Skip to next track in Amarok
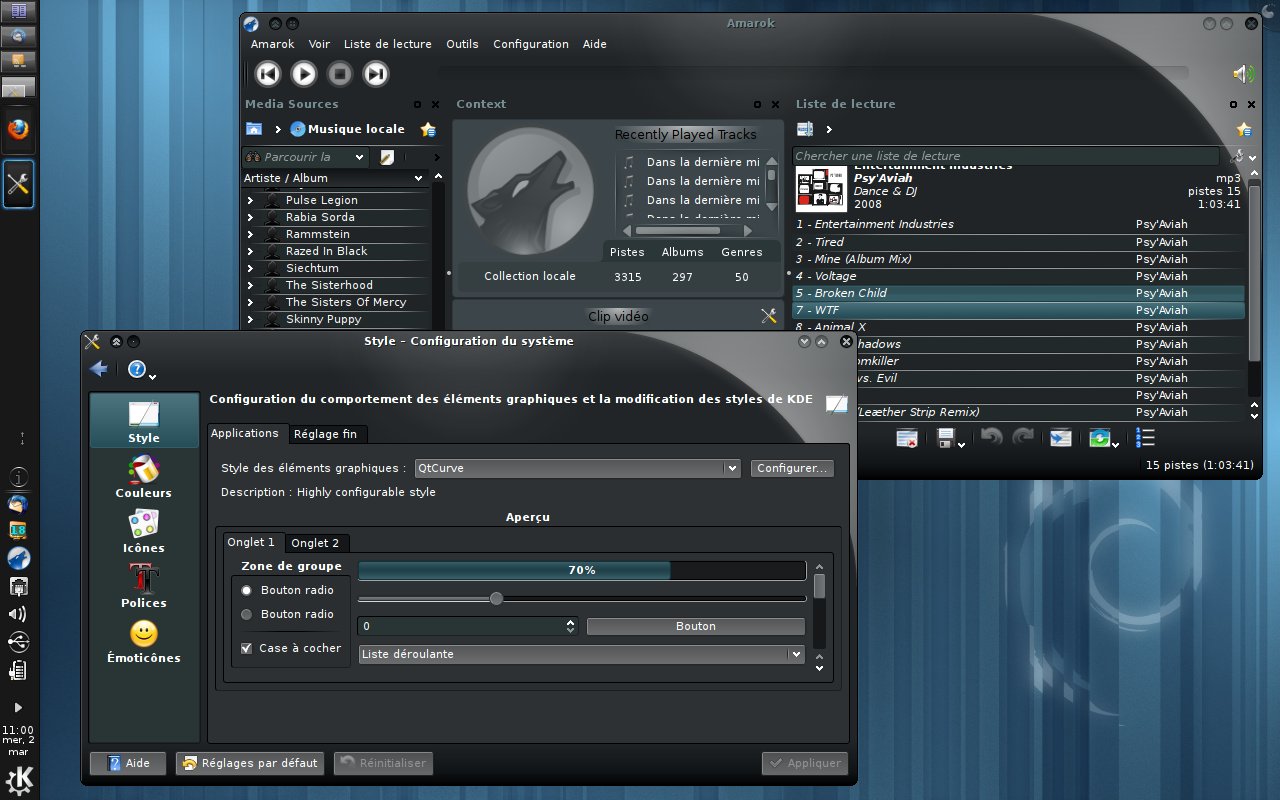This screenshot has width=1280, height=800. 376,73
